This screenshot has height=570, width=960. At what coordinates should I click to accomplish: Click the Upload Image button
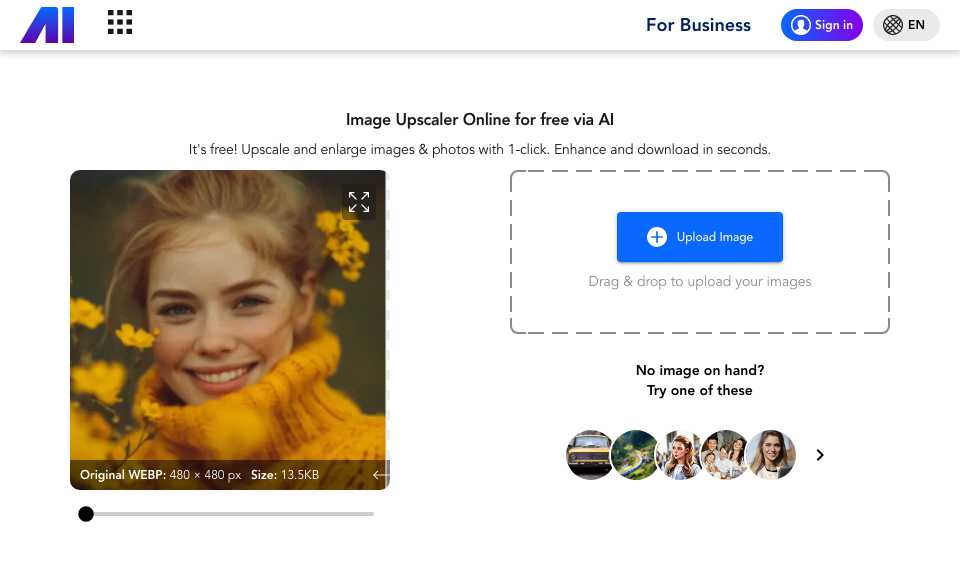click(x=700, y=237)
